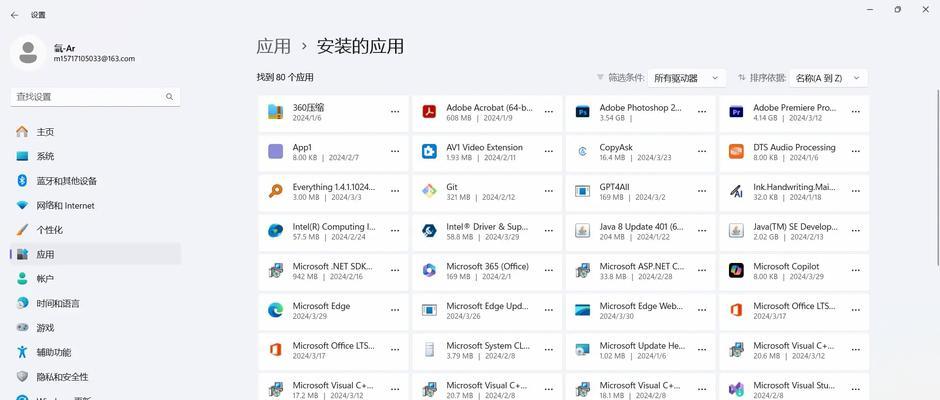The image size is (940, 400).
Task: Open more options for Microsoft Edge
Action: click(395, 310)
